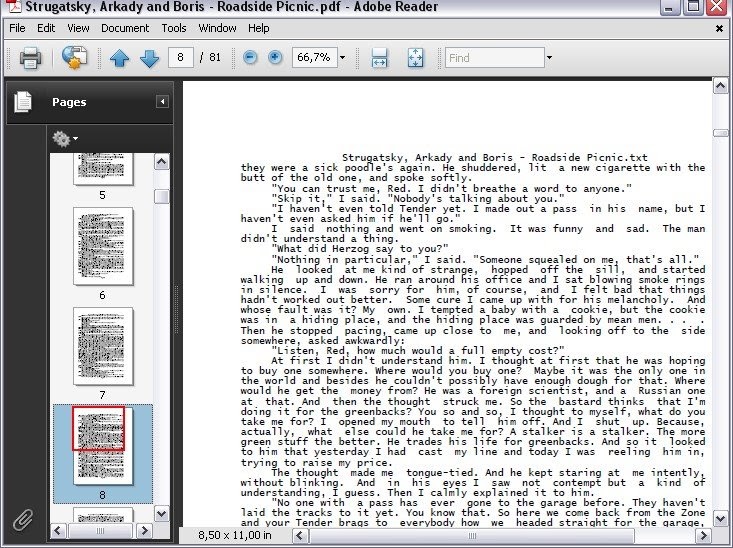Select the fit width scrolling icon
The width and height of the screenshot is (733, 548).
point(379,58)
